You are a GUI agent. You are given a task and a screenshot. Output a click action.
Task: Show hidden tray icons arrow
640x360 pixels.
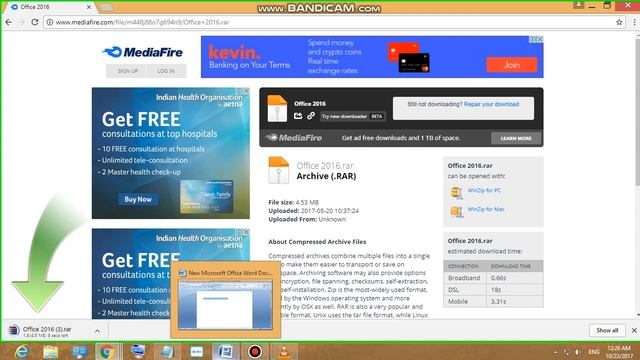coord(555,352)
